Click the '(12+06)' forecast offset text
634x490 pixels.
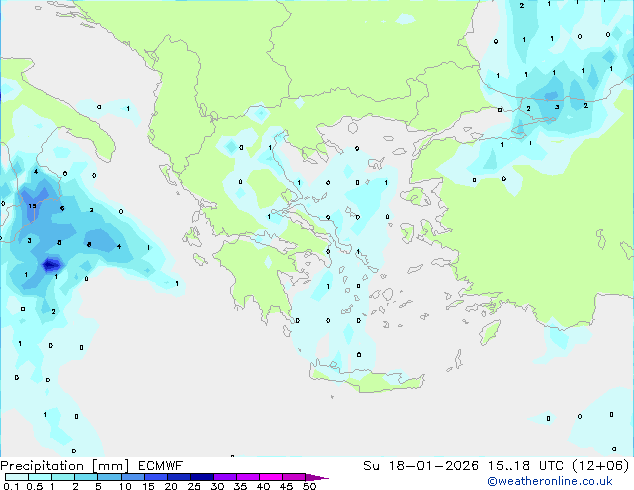tap(601, 466)
